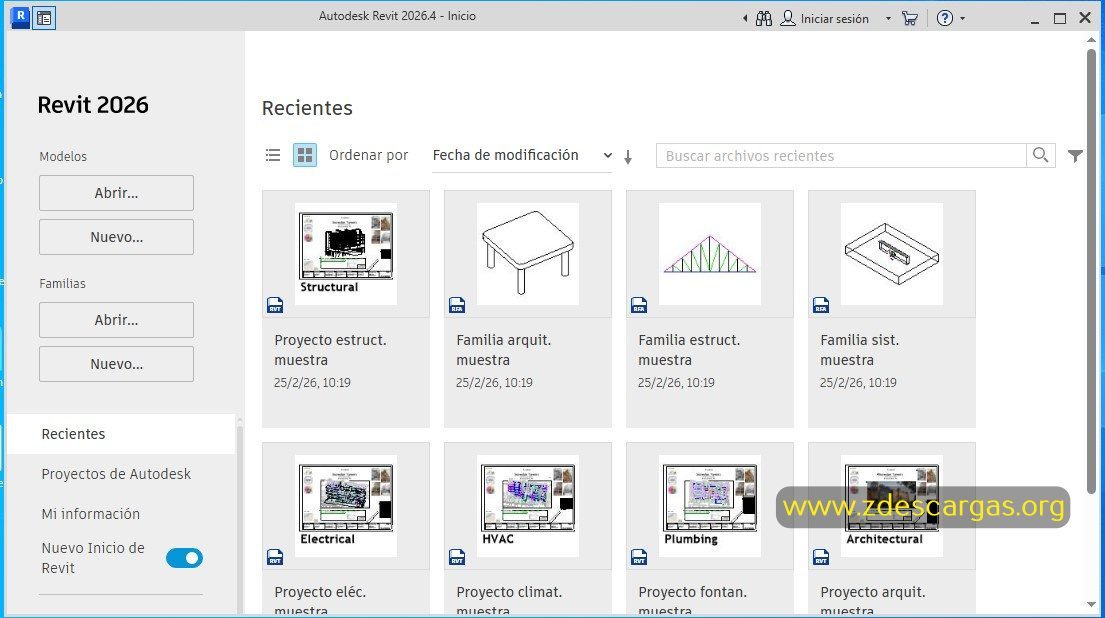
Task: Click RFA file icon on Familia sist. card
Action: 820,305
